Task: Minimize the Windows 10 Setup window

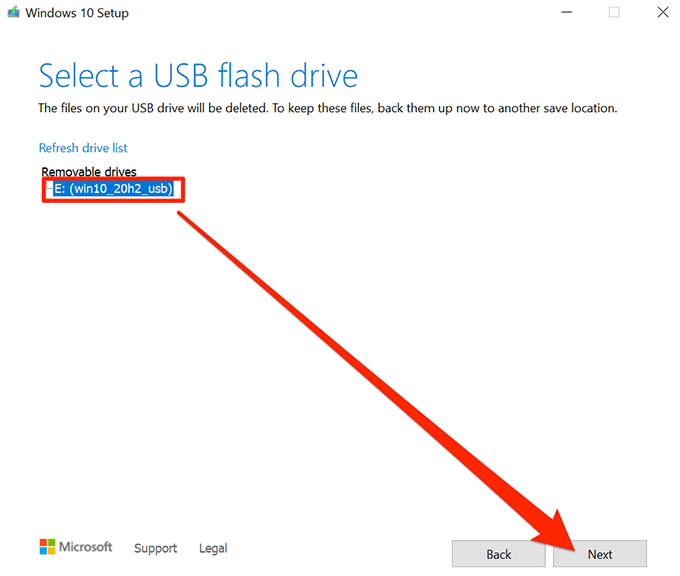Action: [x=566, y=12]
